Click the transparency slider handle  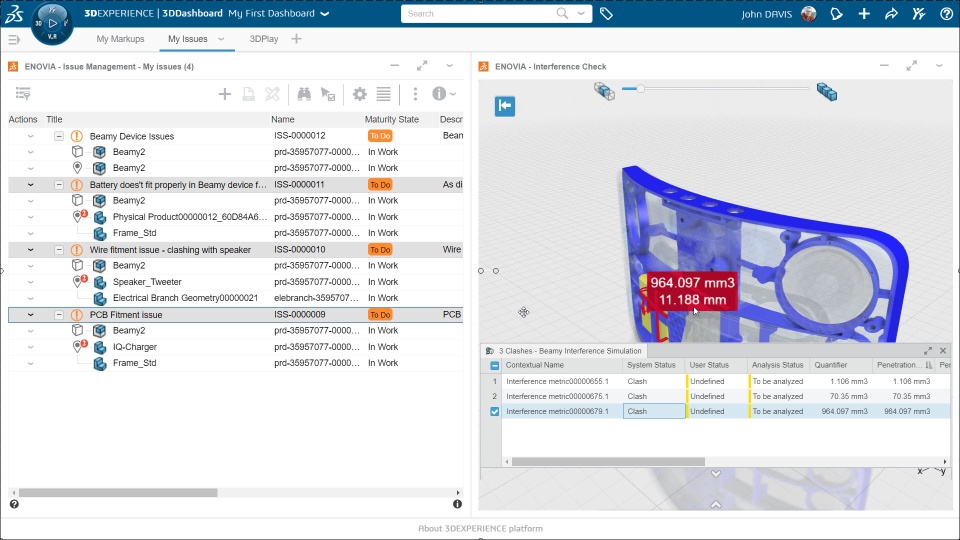(x=640, y=89)
